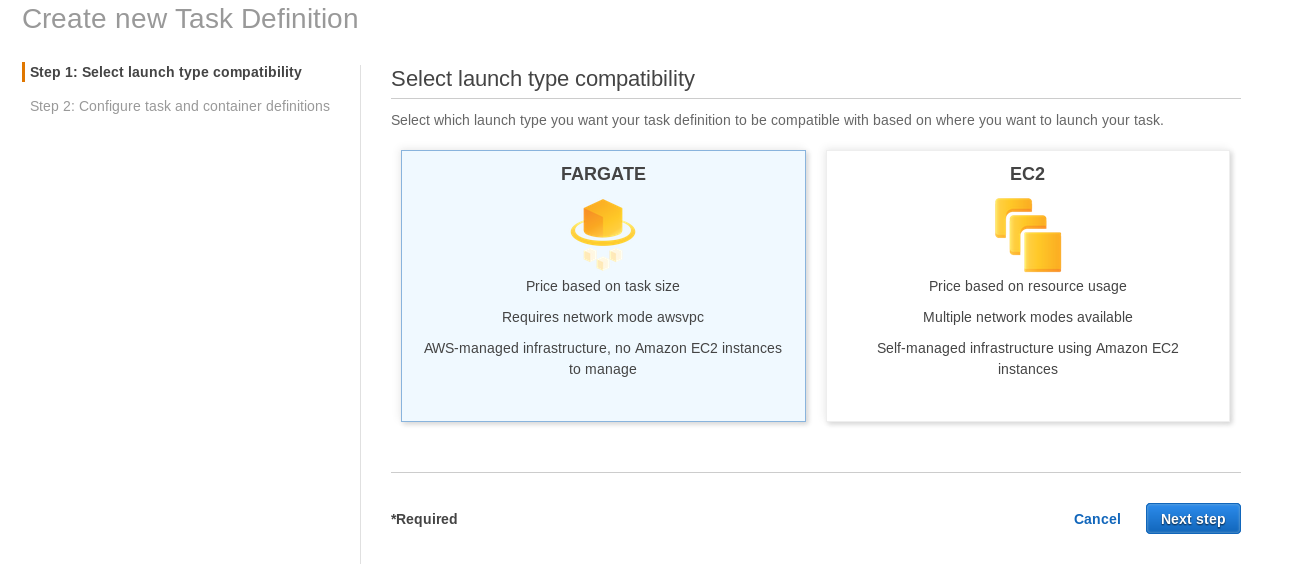Select the EC2 card title
The image size is (1313, 573).
[1027, 174]
